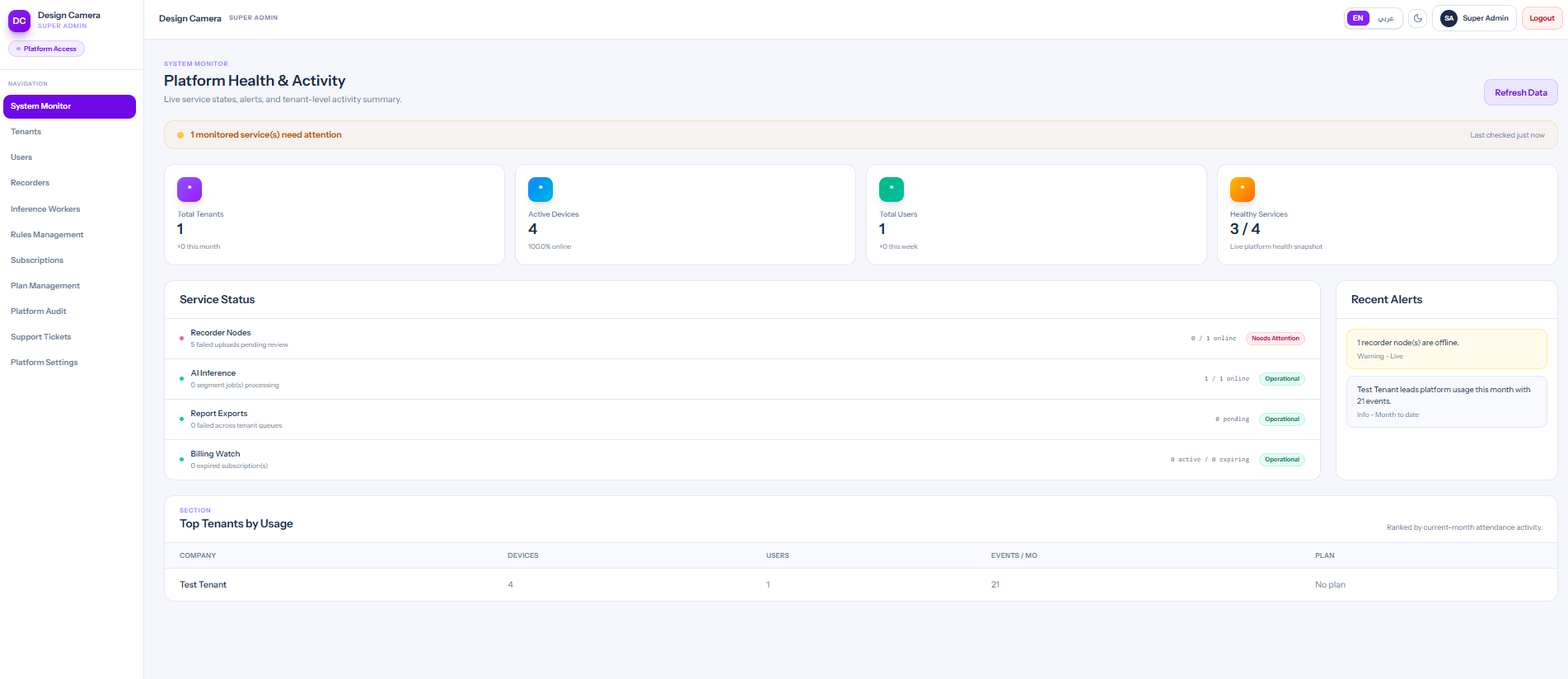Screen dimensions: 1568x679
Task: Open Super Admin profile button
Action: (1474, 18)
